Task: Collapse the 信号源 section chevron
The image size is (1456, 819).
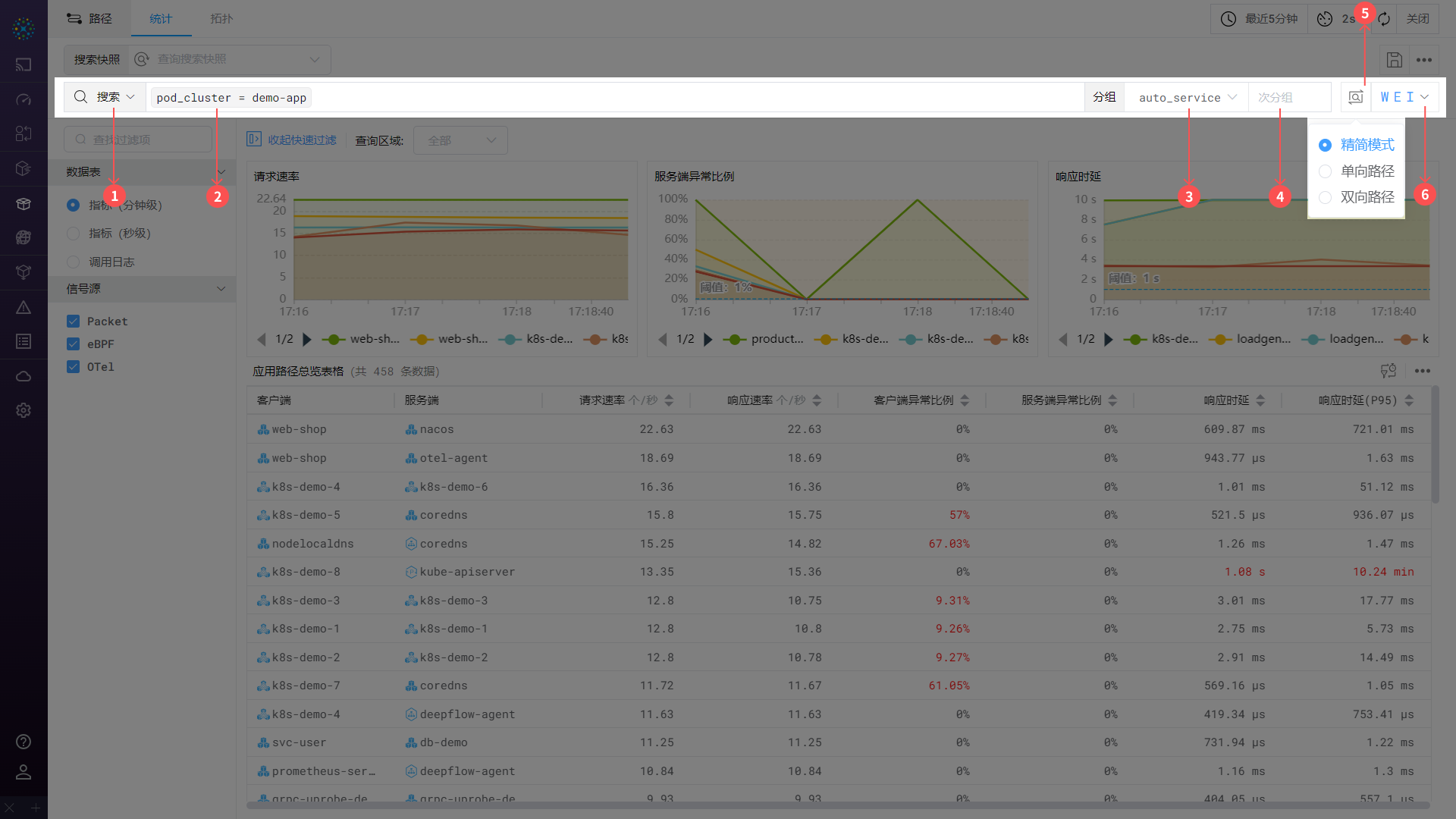Action: (221, 289)
